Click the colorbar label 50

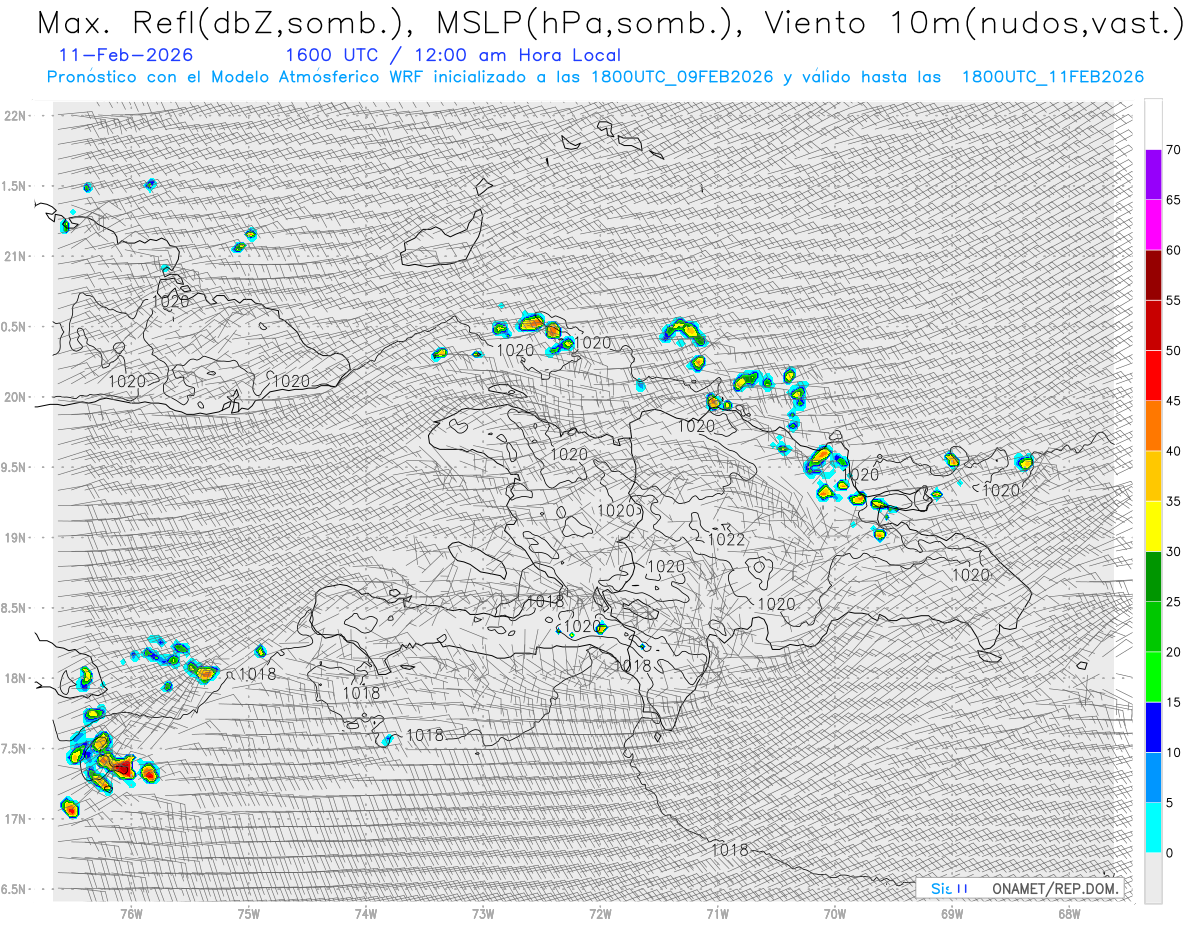point(1173,351)
